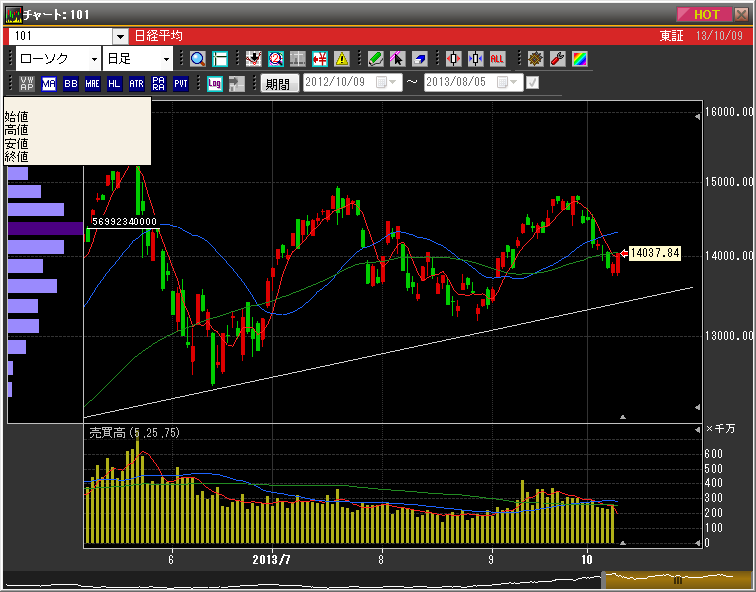The width and height of the screenshot is (756, 592).
Task: Open the rainbow color settings icon
Action: coord(579,59)
